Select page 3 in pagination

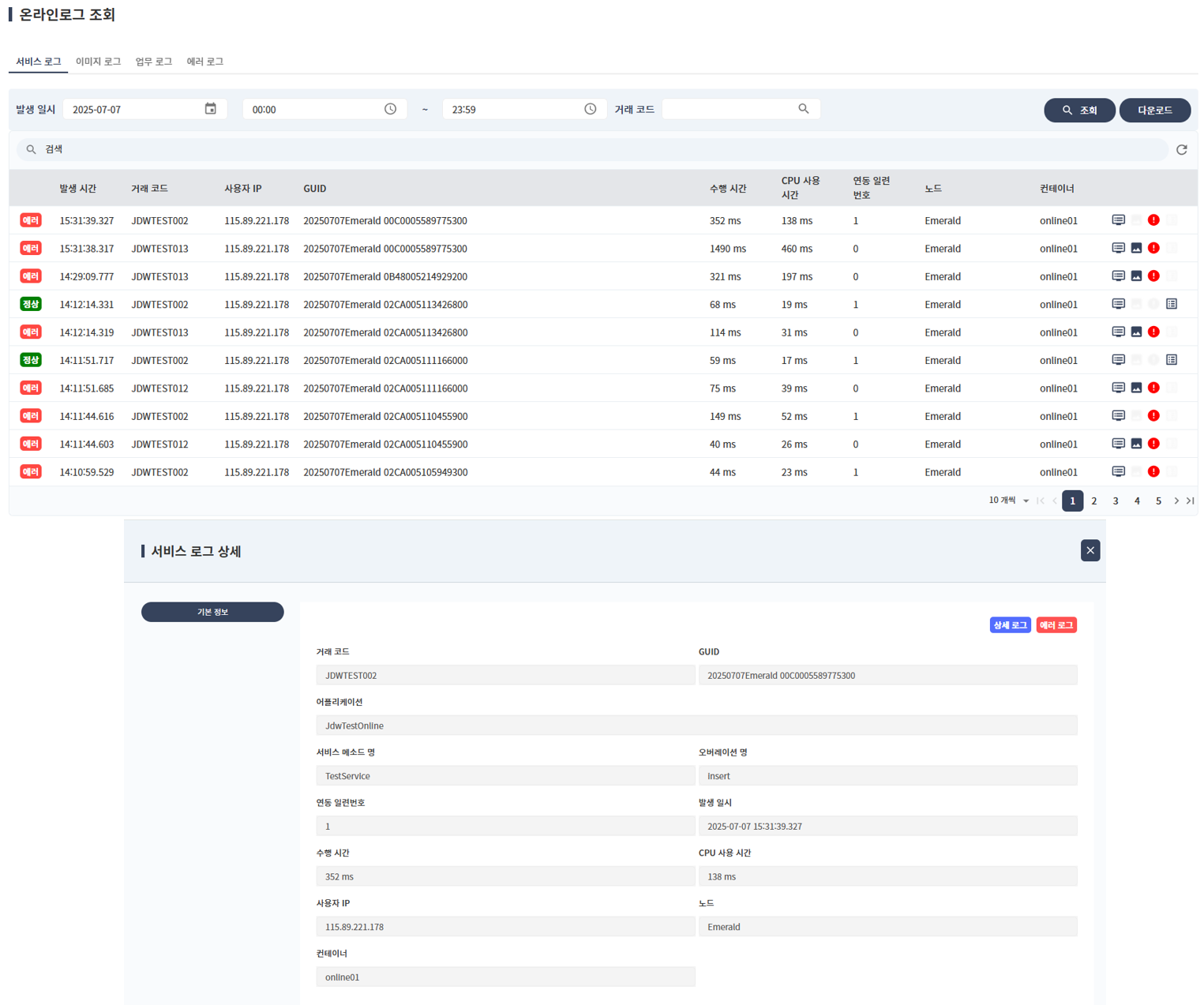click(x=1116, y=500)
